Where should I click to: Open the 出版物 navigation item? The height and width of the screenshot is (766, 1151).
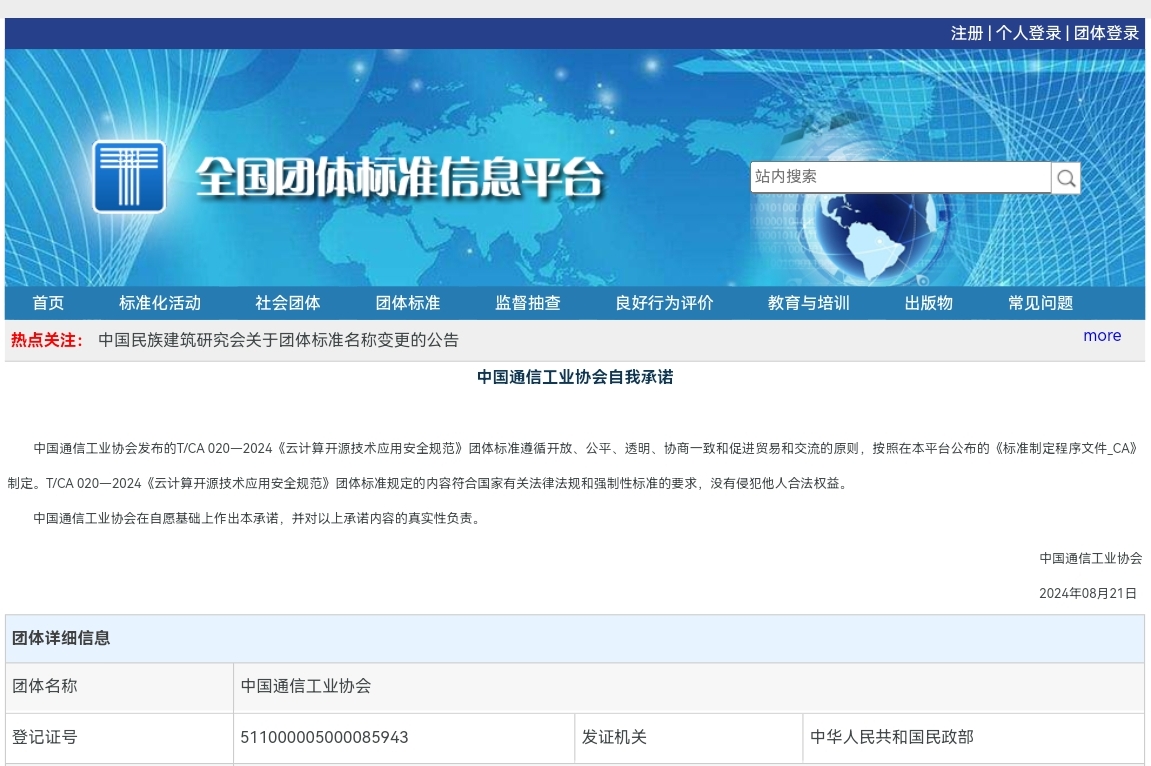tap(929, 303)
